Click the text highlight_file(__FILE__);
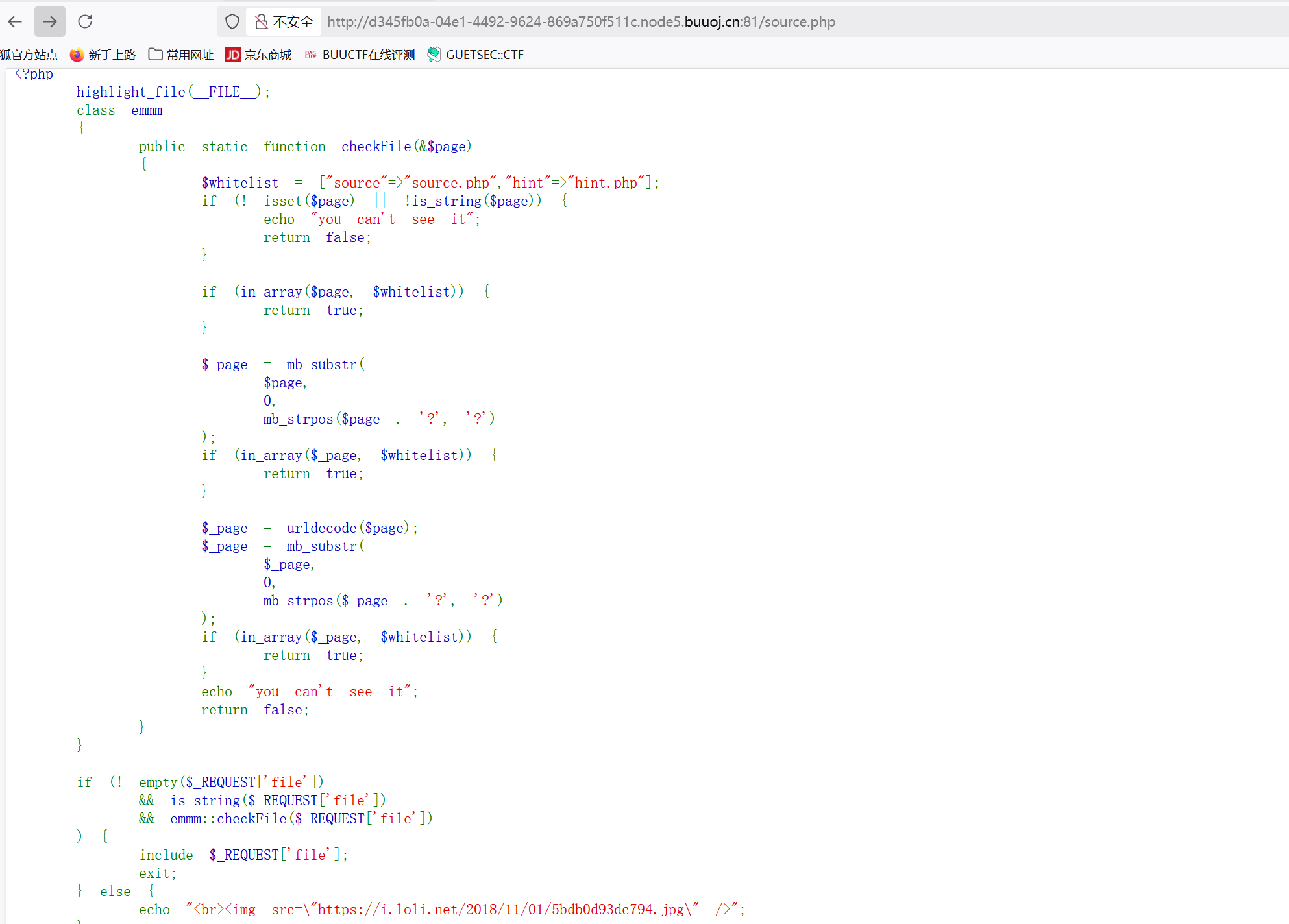Image resolution: width=1289 pixels, height=924 pixels. [173, 92]
